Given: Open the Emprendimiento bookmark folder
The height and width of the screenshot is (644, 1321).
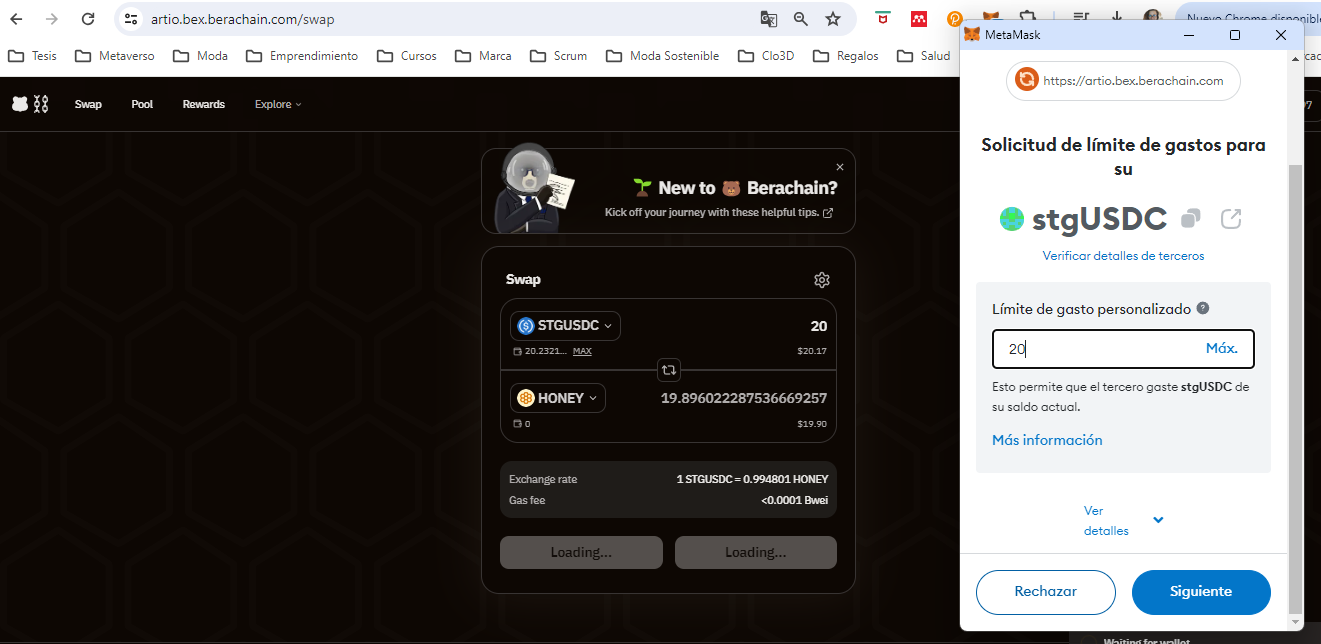Looking at the screenshot, I should [x=302, y=56].
